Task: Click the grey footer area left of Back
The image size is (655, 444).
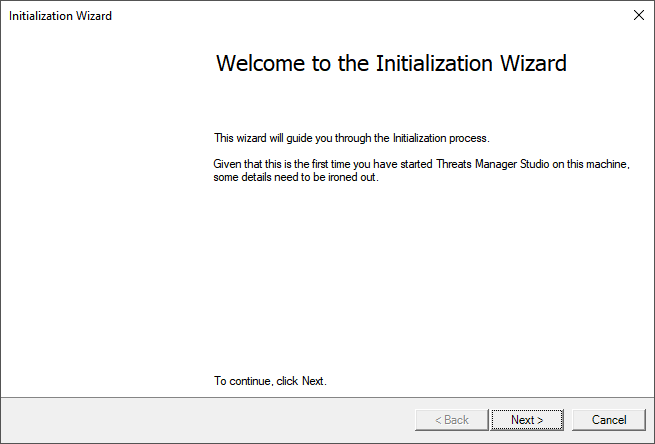Action: 200,420
